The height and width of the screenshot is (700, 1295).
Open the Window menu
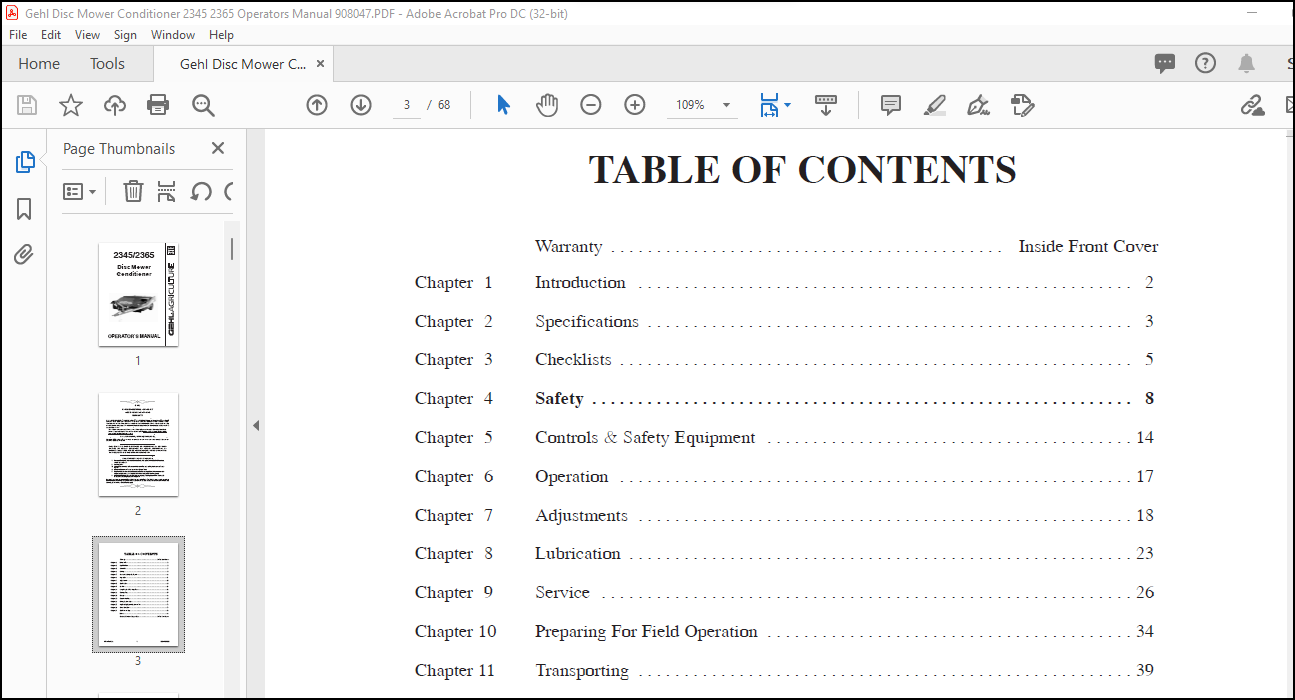point(173,35)
